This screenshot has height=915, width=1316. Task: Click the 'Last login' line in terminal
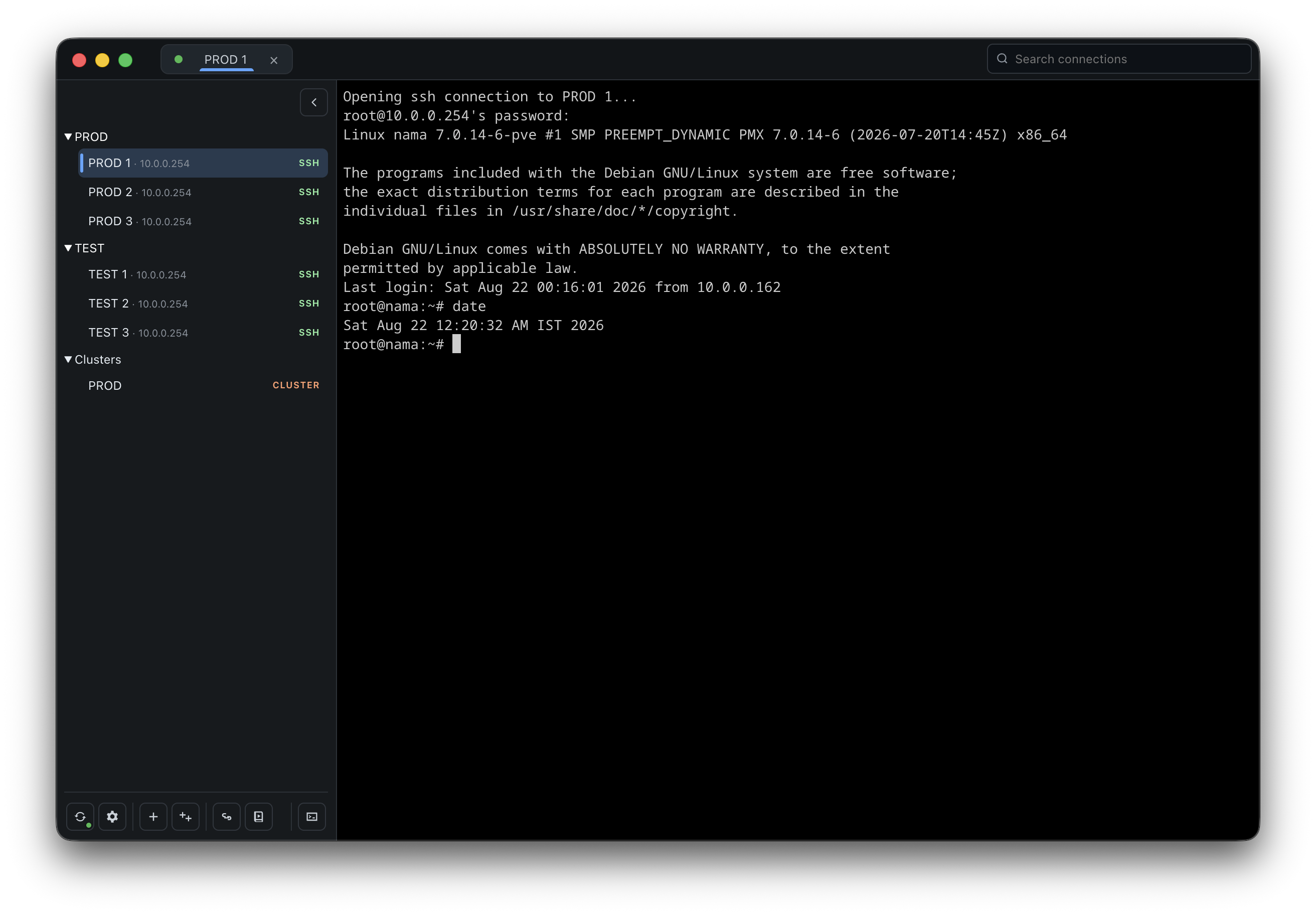pyautogui.click(x=562, y=287)
